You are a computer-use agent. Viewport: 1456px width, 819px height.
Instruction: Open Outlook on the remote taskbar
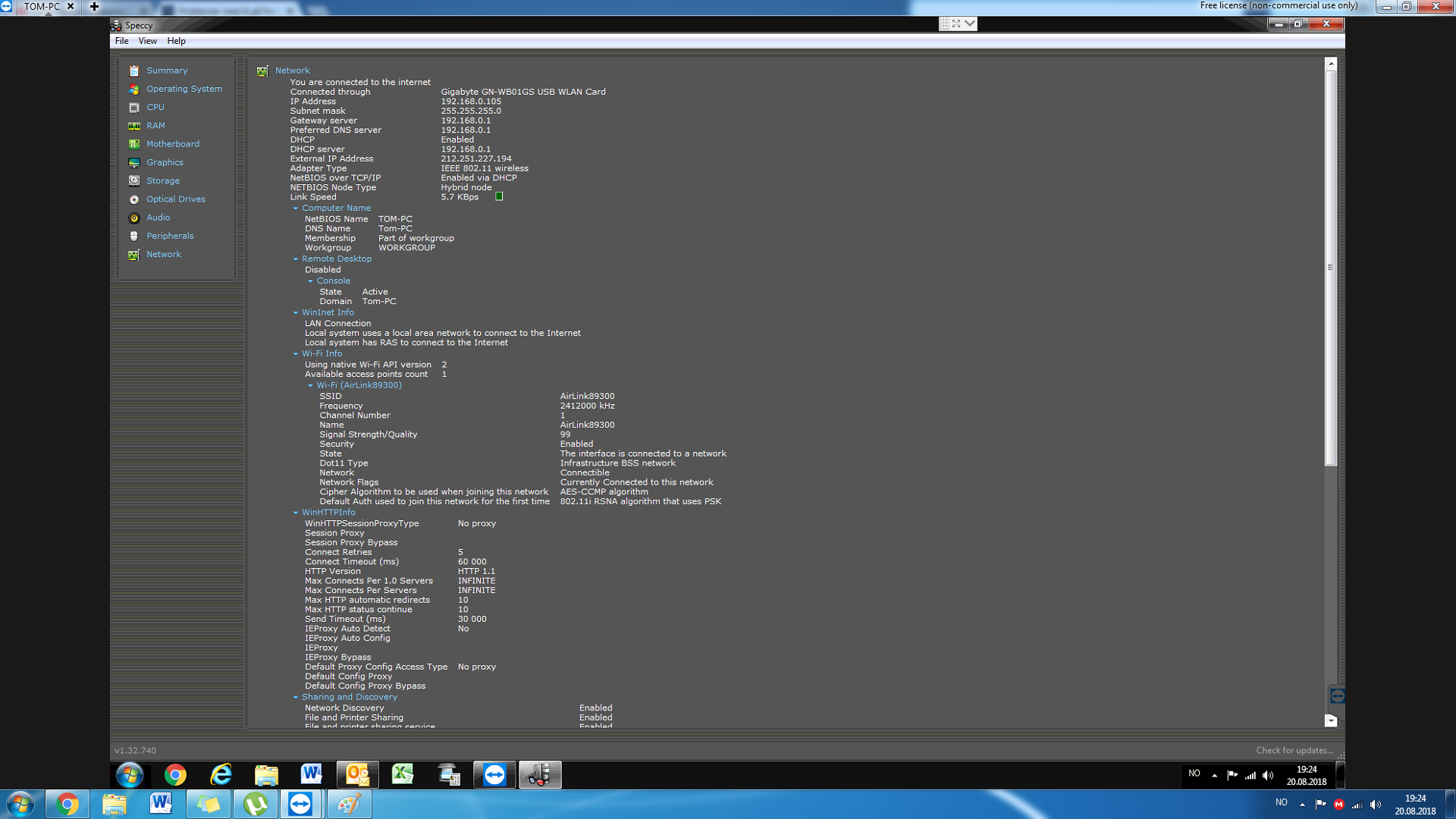click(x=357, y=774)
